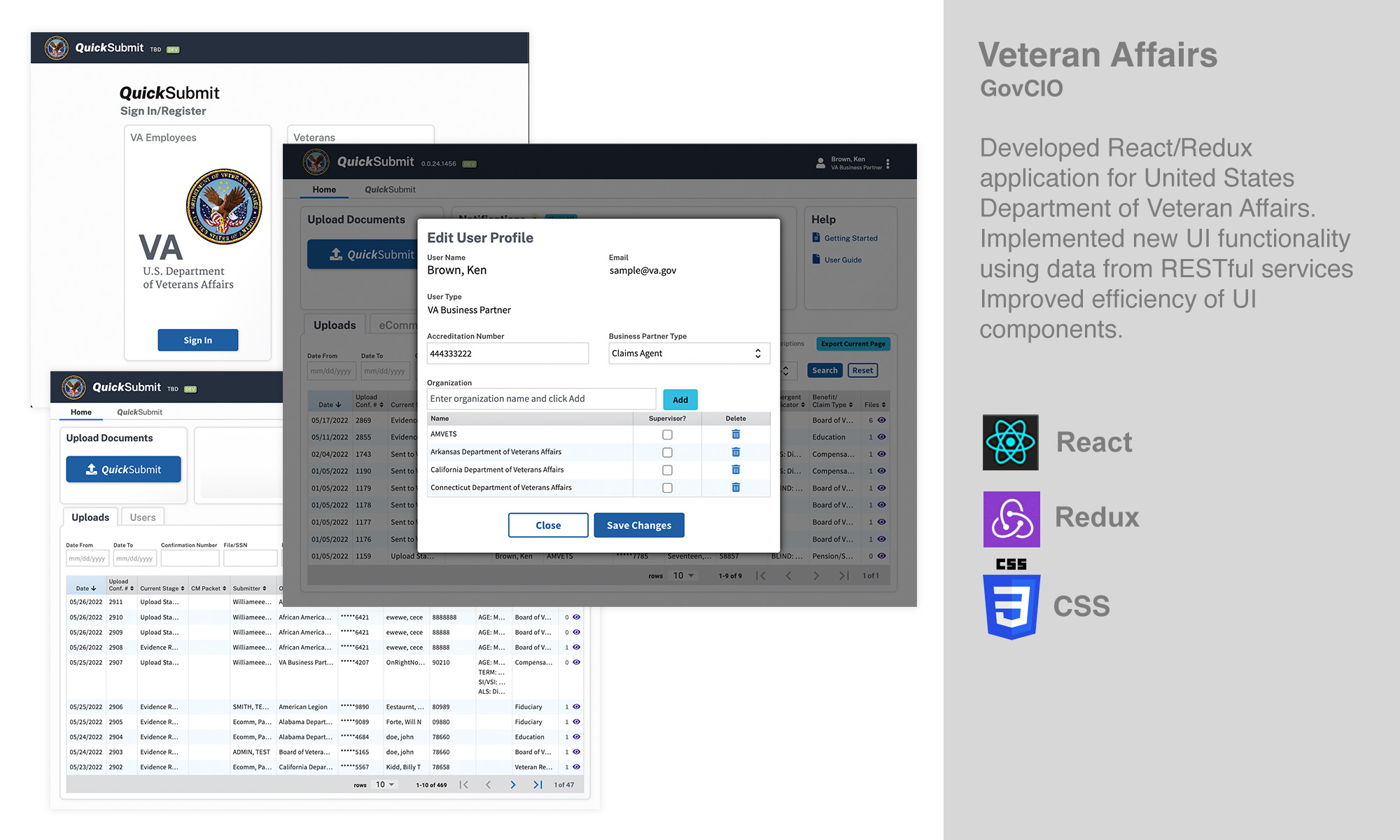Click the Export Current Page button
The width and height of the screenshot is (1400, 840).
pyautogui.click(x=853, y=344)
